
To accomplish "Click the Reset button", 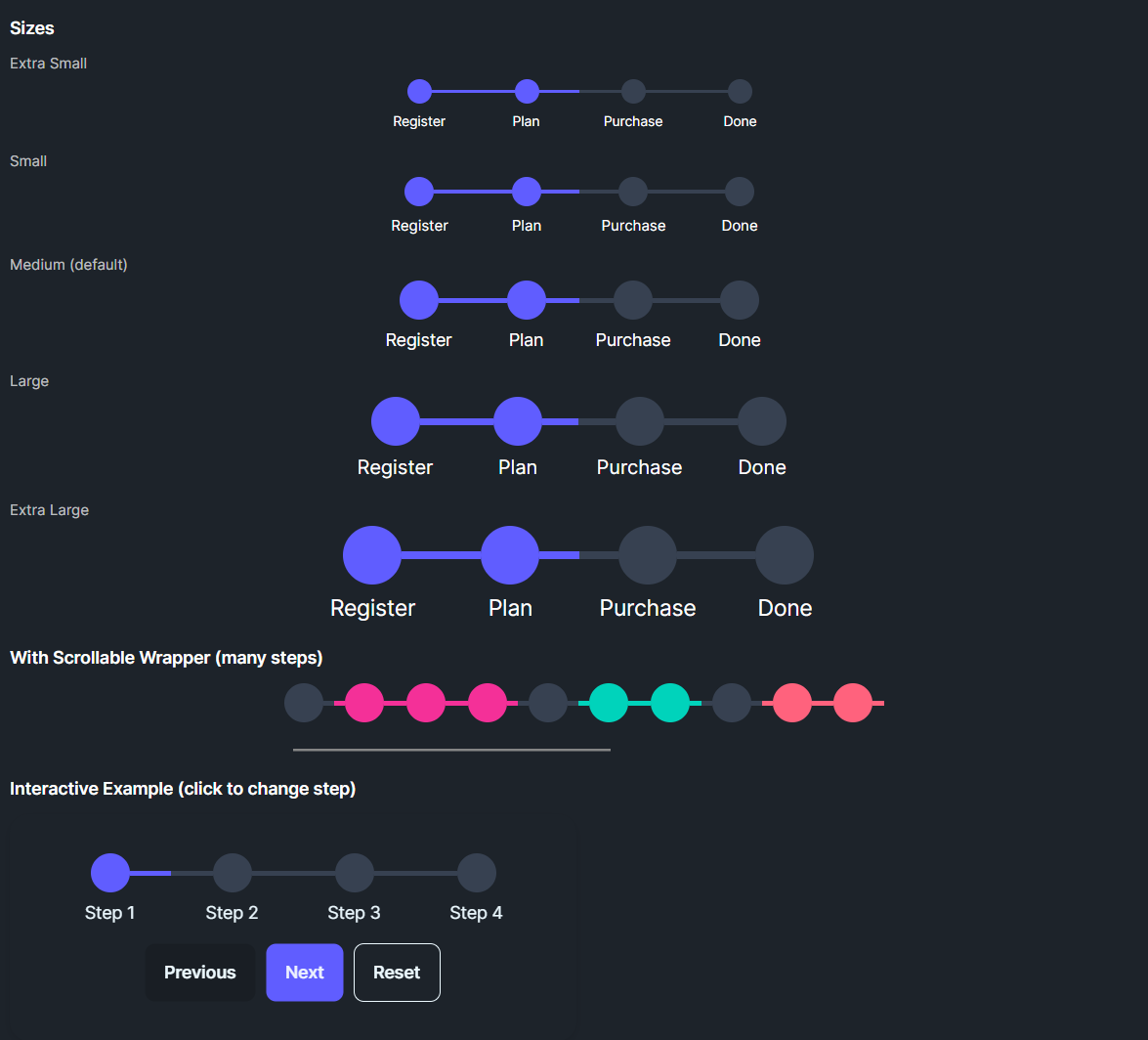I will [x=397, y=973].
